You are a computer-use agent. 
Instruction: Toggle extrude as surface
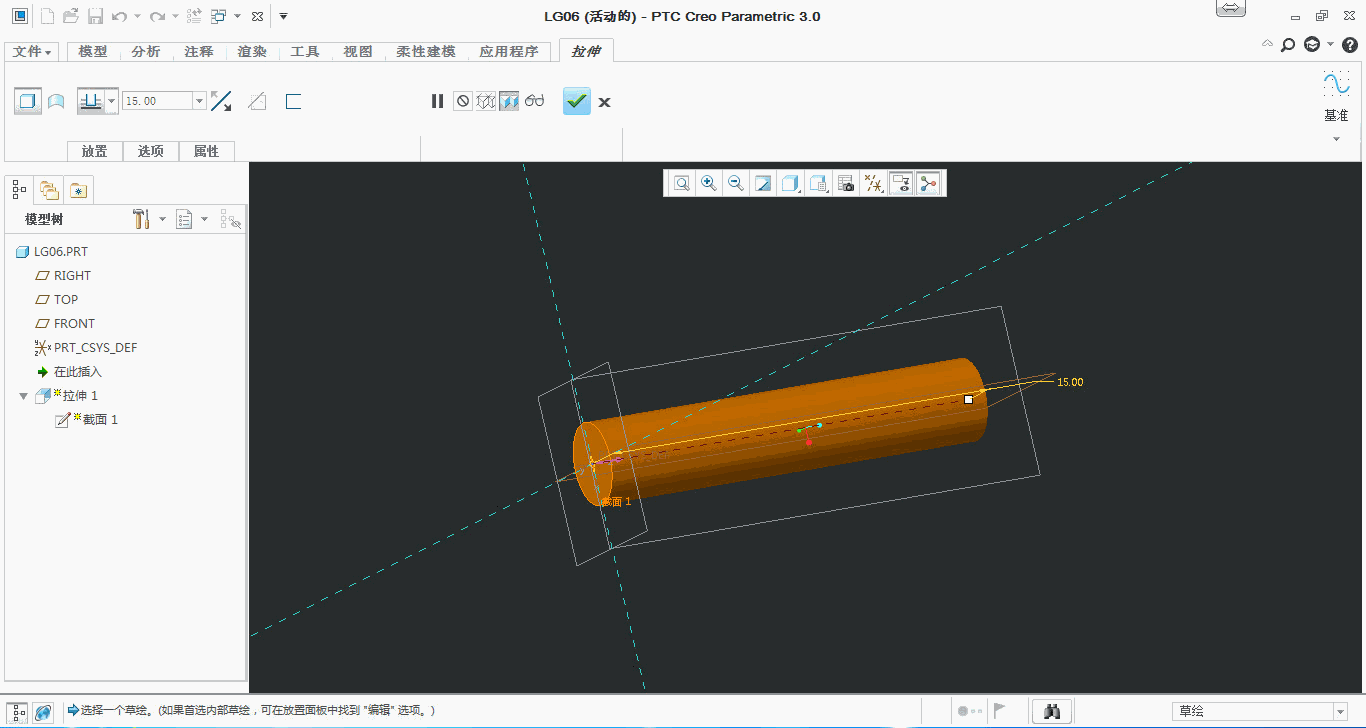point(57,101)
